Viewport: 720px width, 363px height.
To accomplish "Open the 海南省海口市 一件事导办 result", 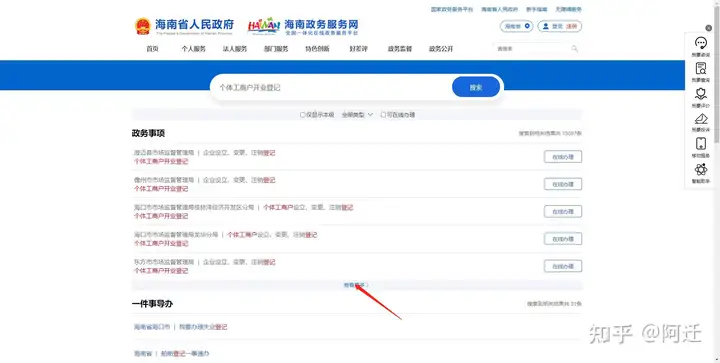I will point(180,327).
